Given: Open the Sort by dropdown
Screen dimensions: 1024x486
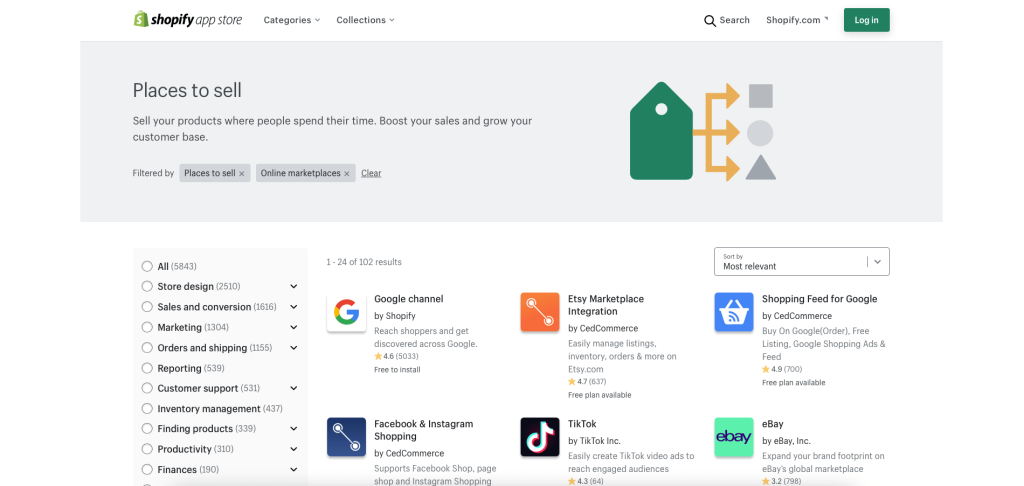Looking at the screenshot, I should [801, 262].
